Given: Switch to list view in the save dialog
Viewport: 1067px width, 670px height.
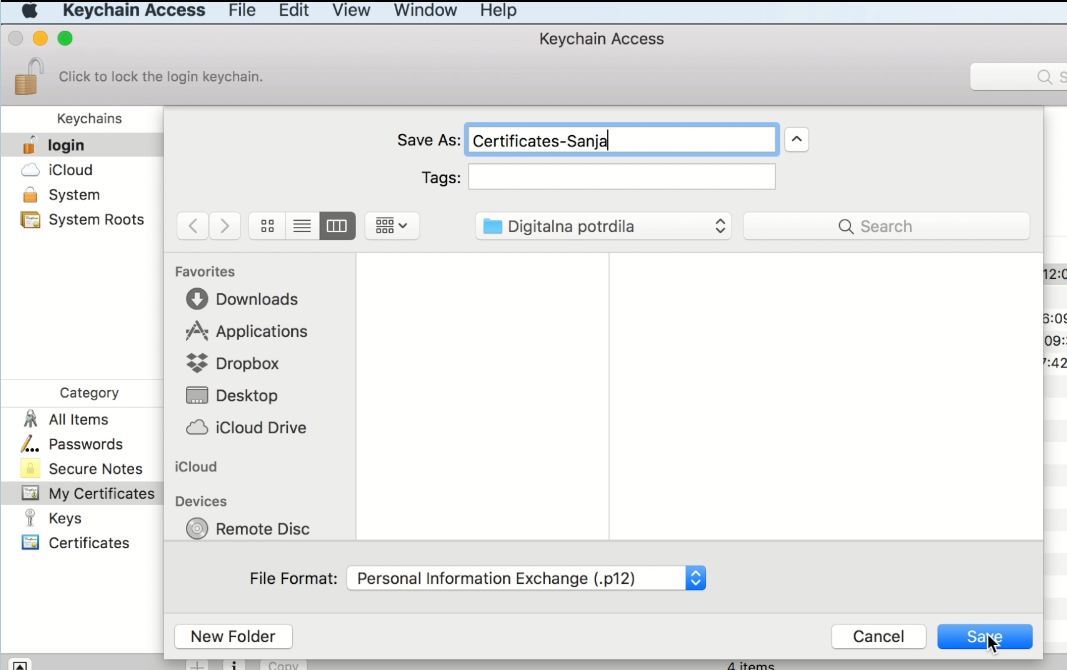Looking at the screenshot, I should click(302, 226).
